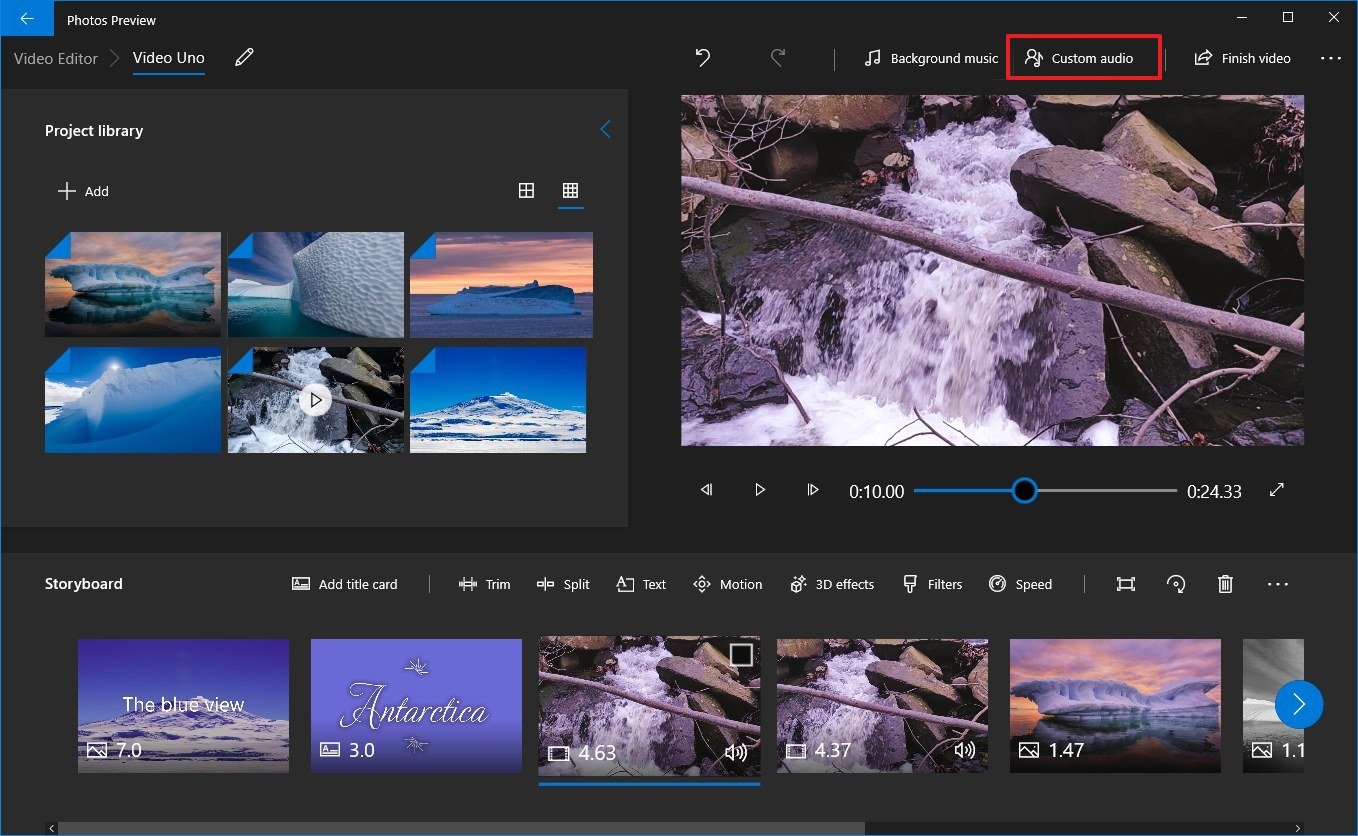Open the 3D effects tool

[831, 584]
